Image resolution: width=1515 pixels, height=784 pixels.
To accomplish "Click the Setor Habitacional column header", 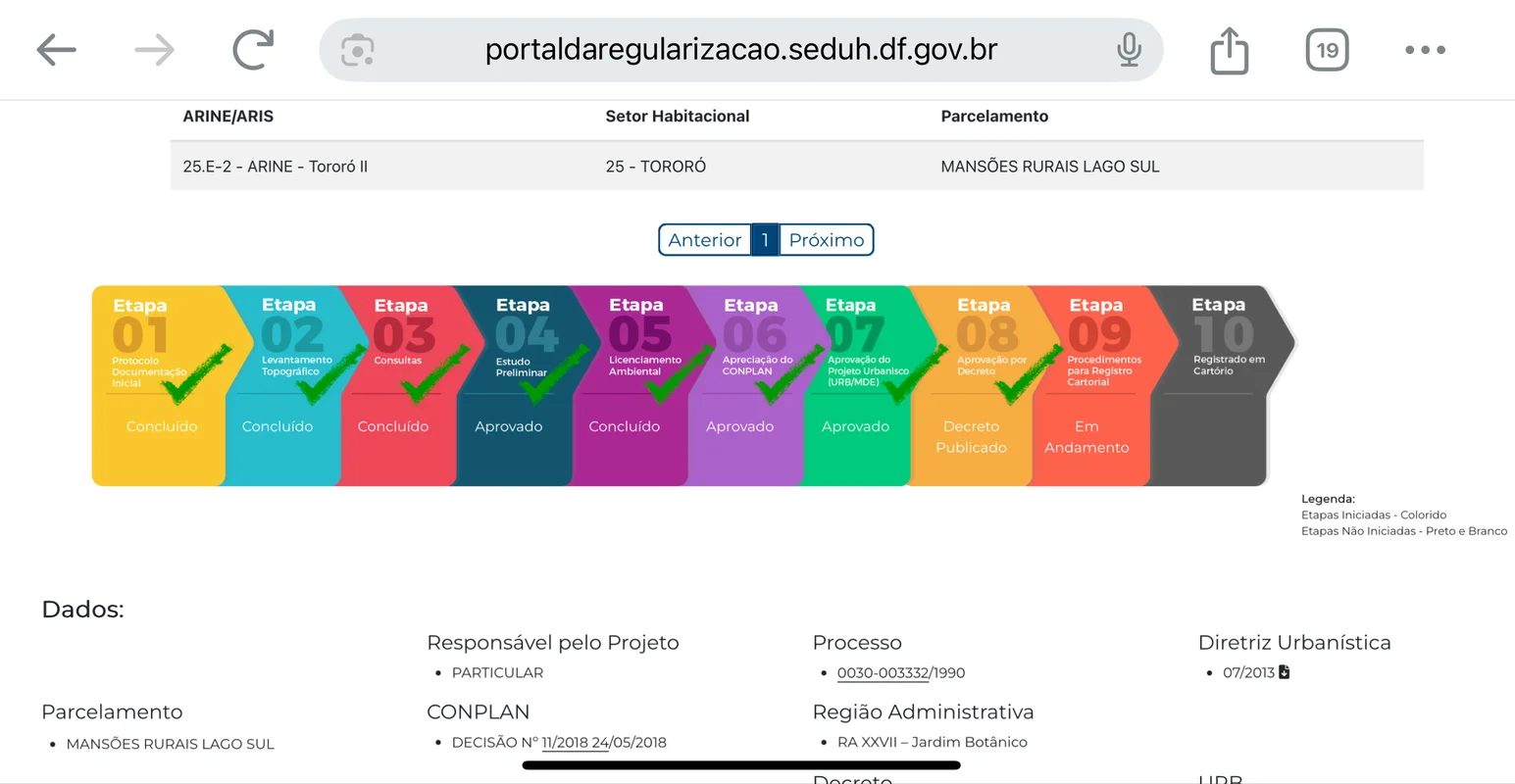I will coord(678,117).
